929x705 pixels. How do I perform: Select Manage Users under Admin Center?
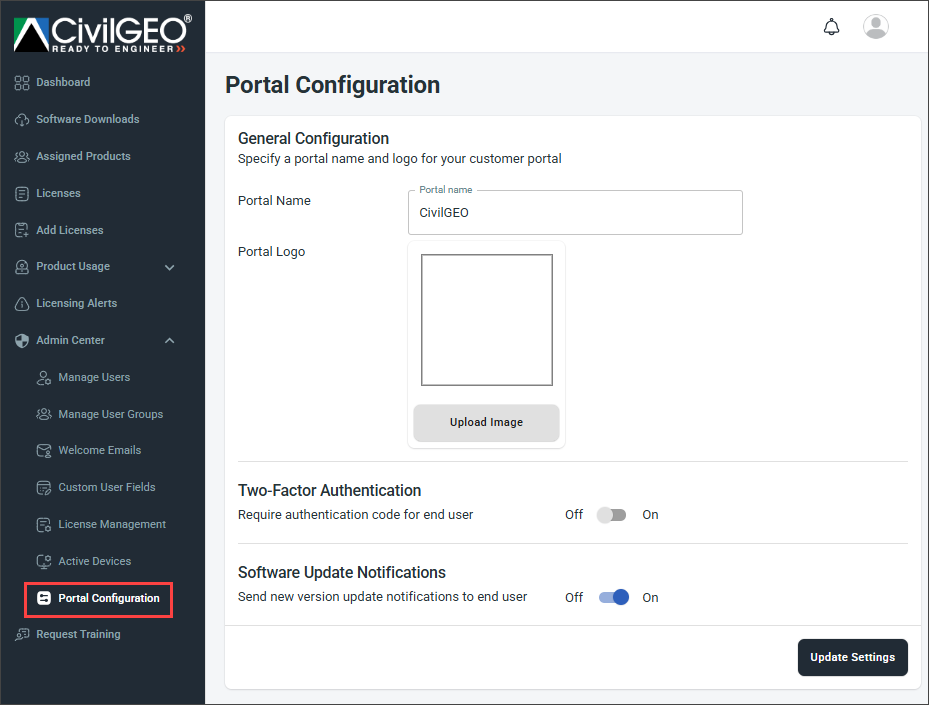click(x=95, y=377)
